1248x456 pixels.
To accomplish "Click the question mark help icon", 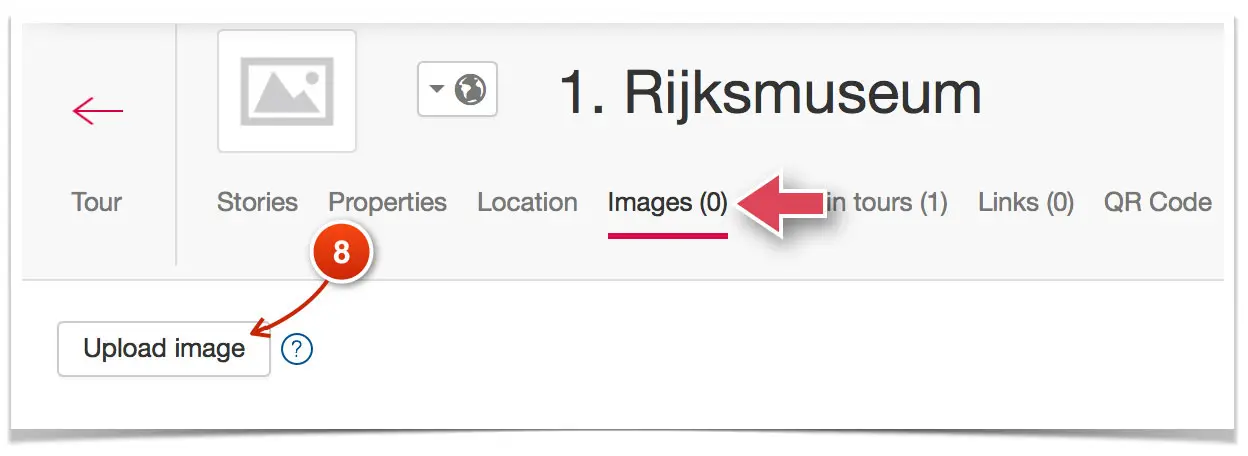I will (x=297, y=349).
